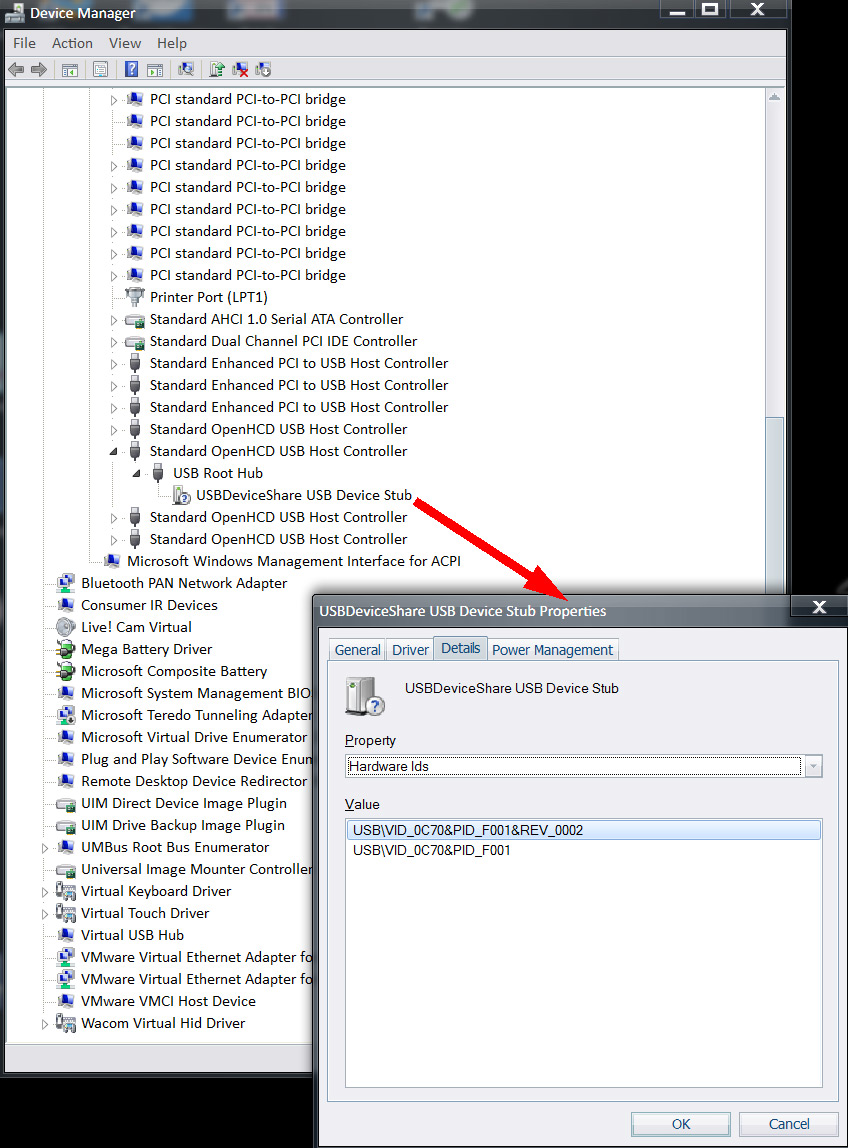The height and width of the screenshot is (1148, 848).
Task: Click the Bluetooth PAN Network Adapter icon
Action: pos(65,583)
